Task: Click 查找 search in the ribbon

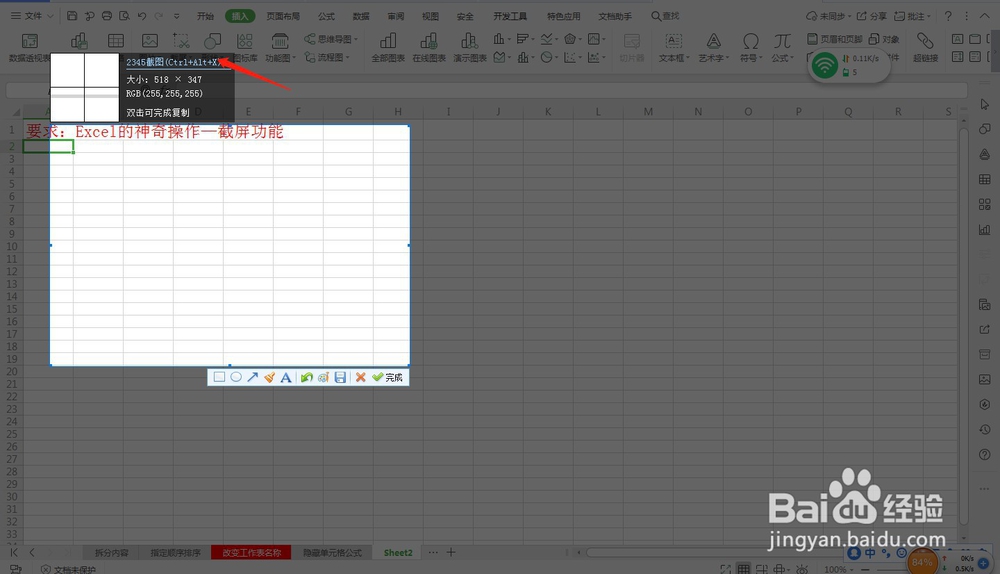Action: [x=665, y=16]
